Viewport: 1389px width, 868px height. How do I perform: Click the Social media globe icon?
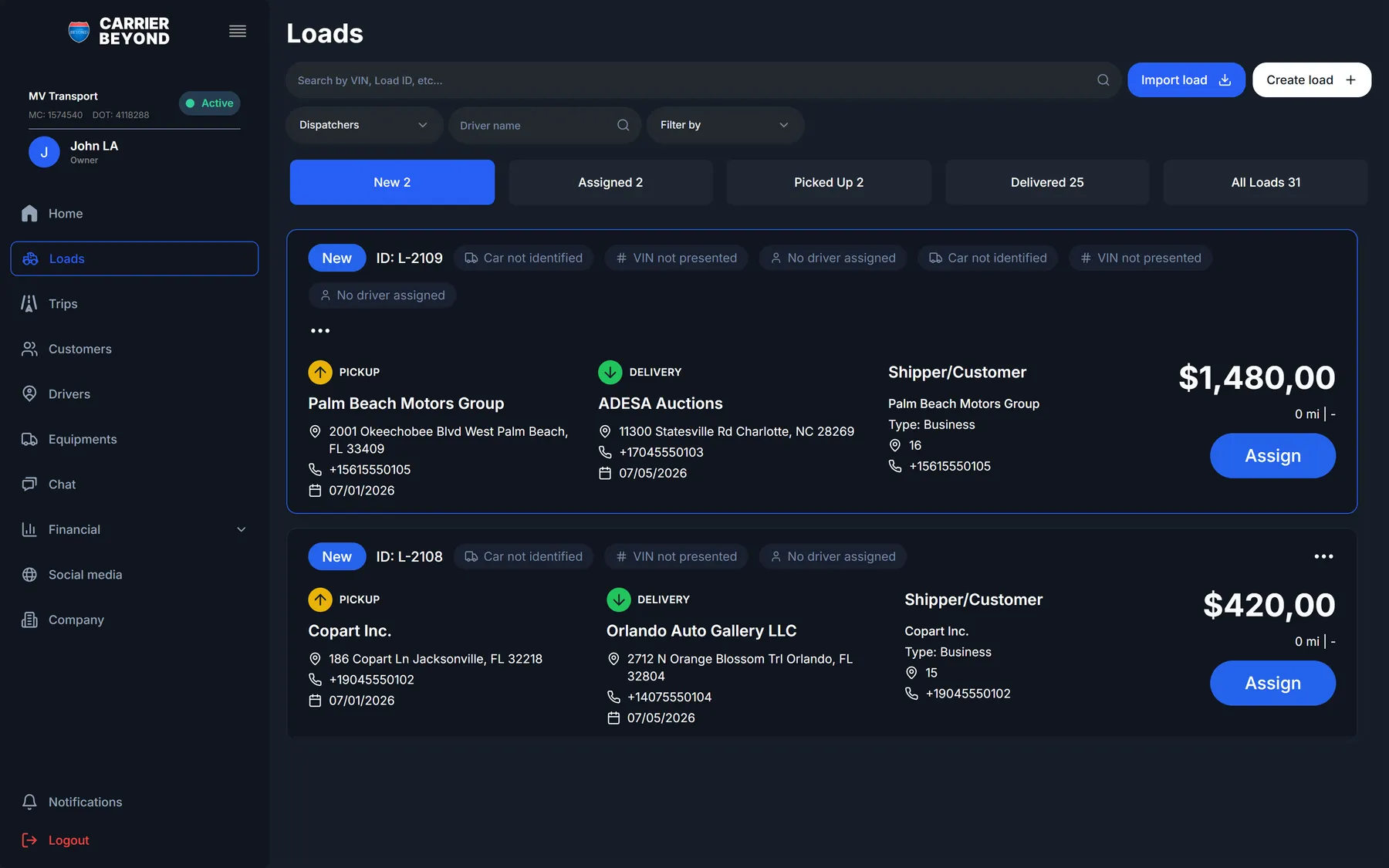(29, 575)
